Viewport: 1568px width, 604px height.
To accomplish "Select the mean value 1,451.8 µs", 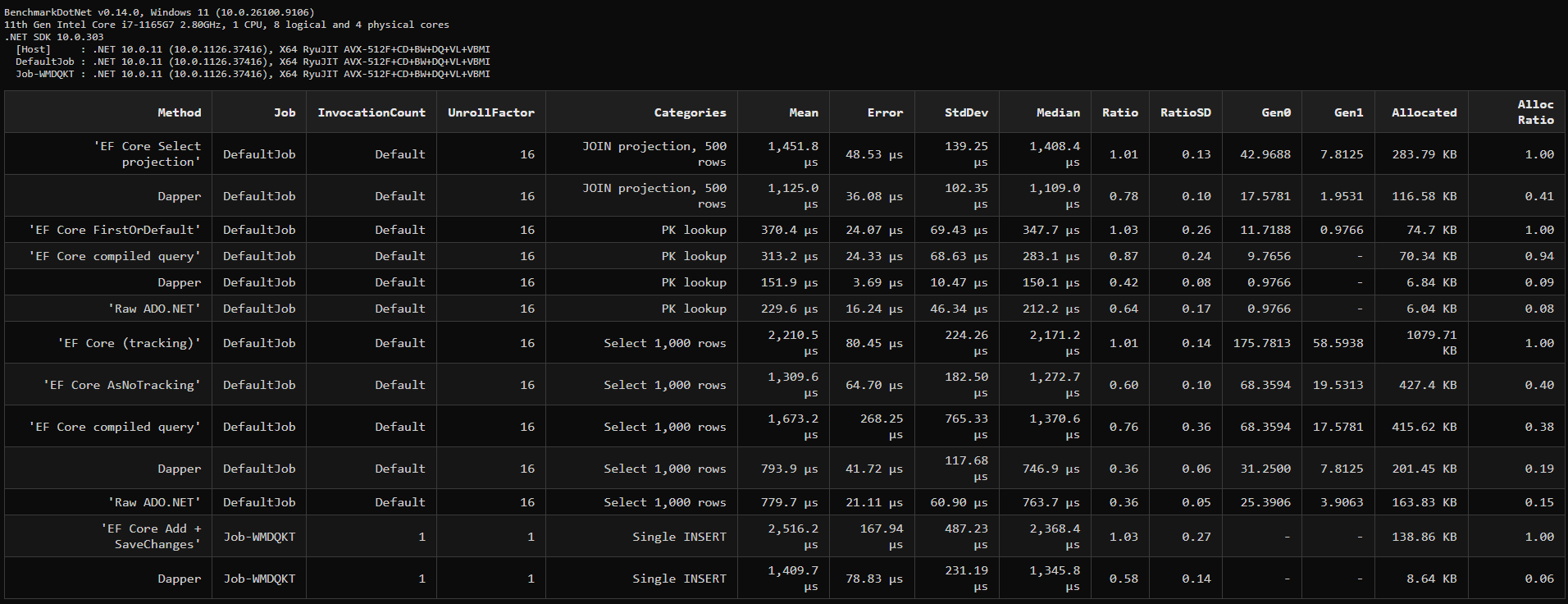I will (x=793, y=154).
